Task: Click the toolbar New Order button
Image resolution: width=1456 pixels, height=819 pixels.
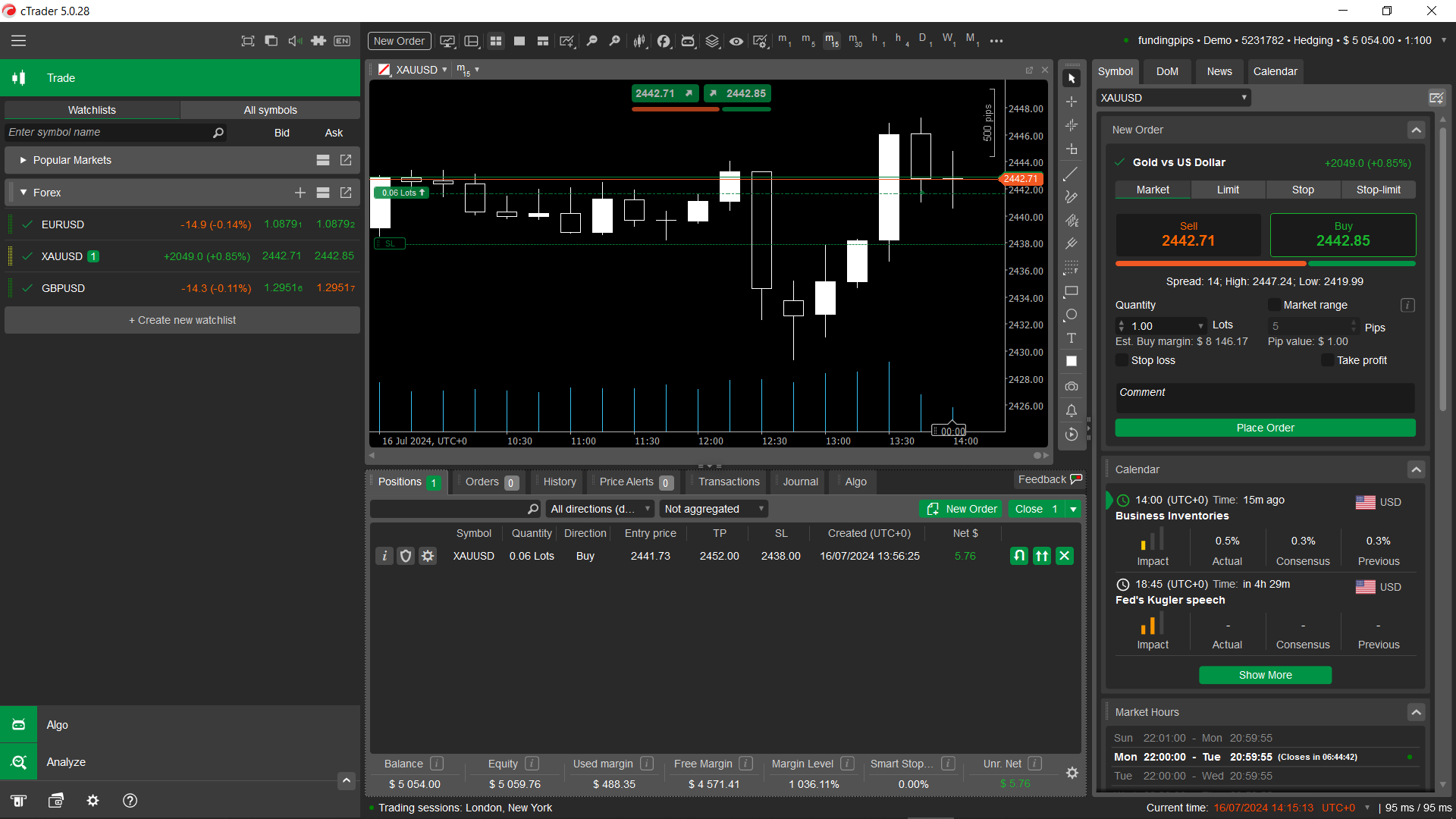Action: click(x=399, y=41)
